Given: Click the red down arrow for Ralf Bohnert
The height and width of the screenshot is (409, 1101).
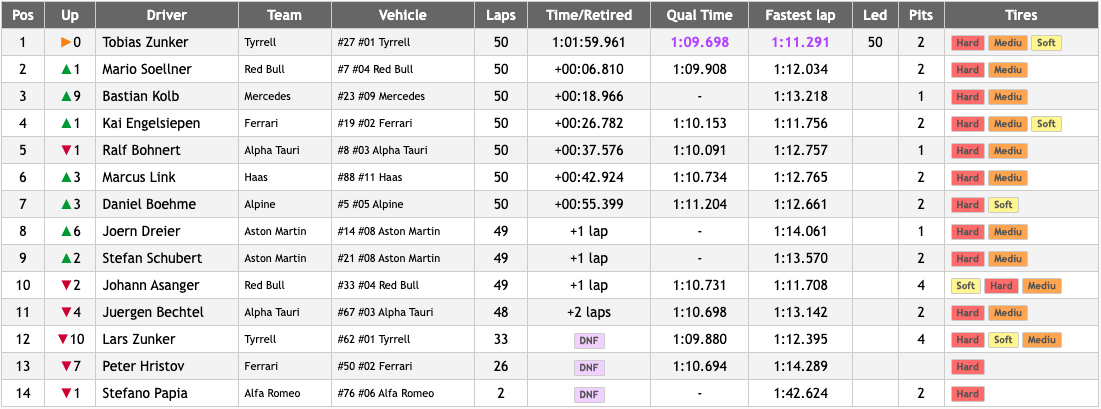Looking at the screenshot, I should click(66, 151).
